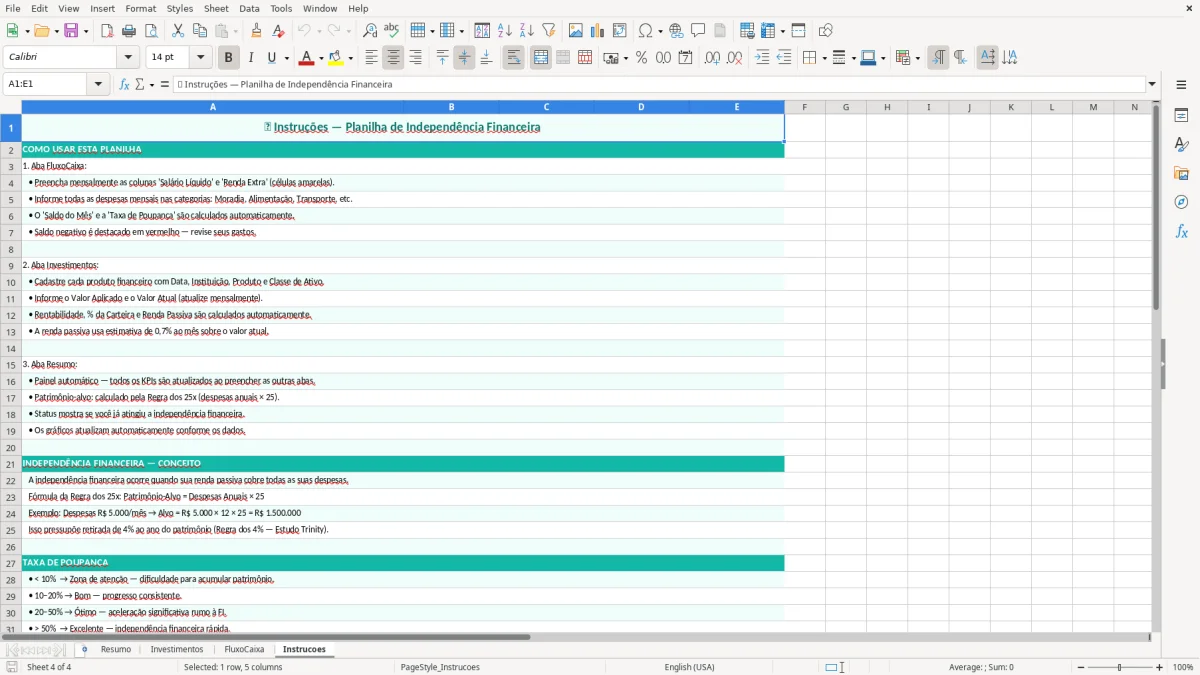Click Format as Percent icon

tap(641, 58)
